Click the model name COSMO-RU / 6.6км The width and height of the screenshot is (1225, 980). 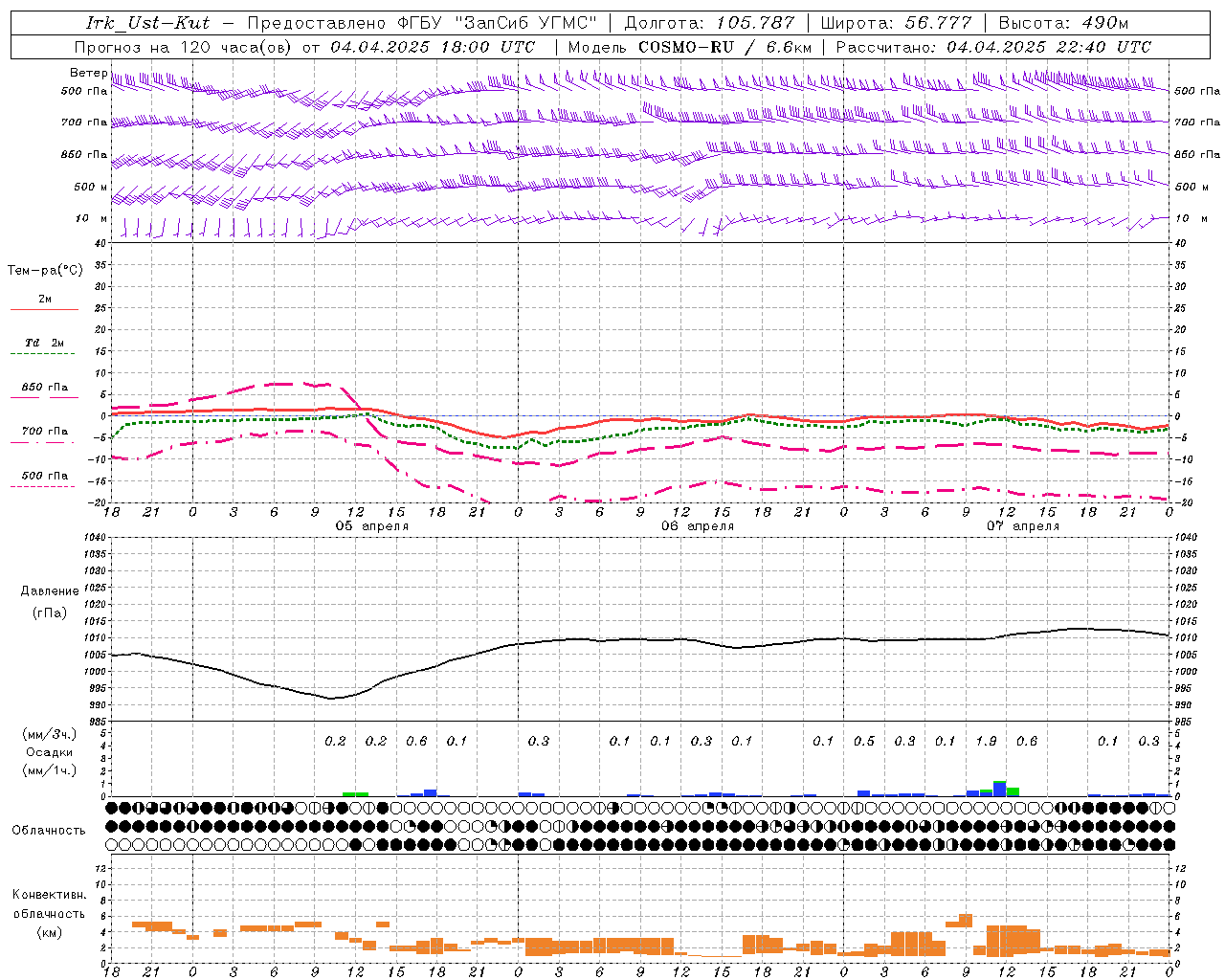725,47
